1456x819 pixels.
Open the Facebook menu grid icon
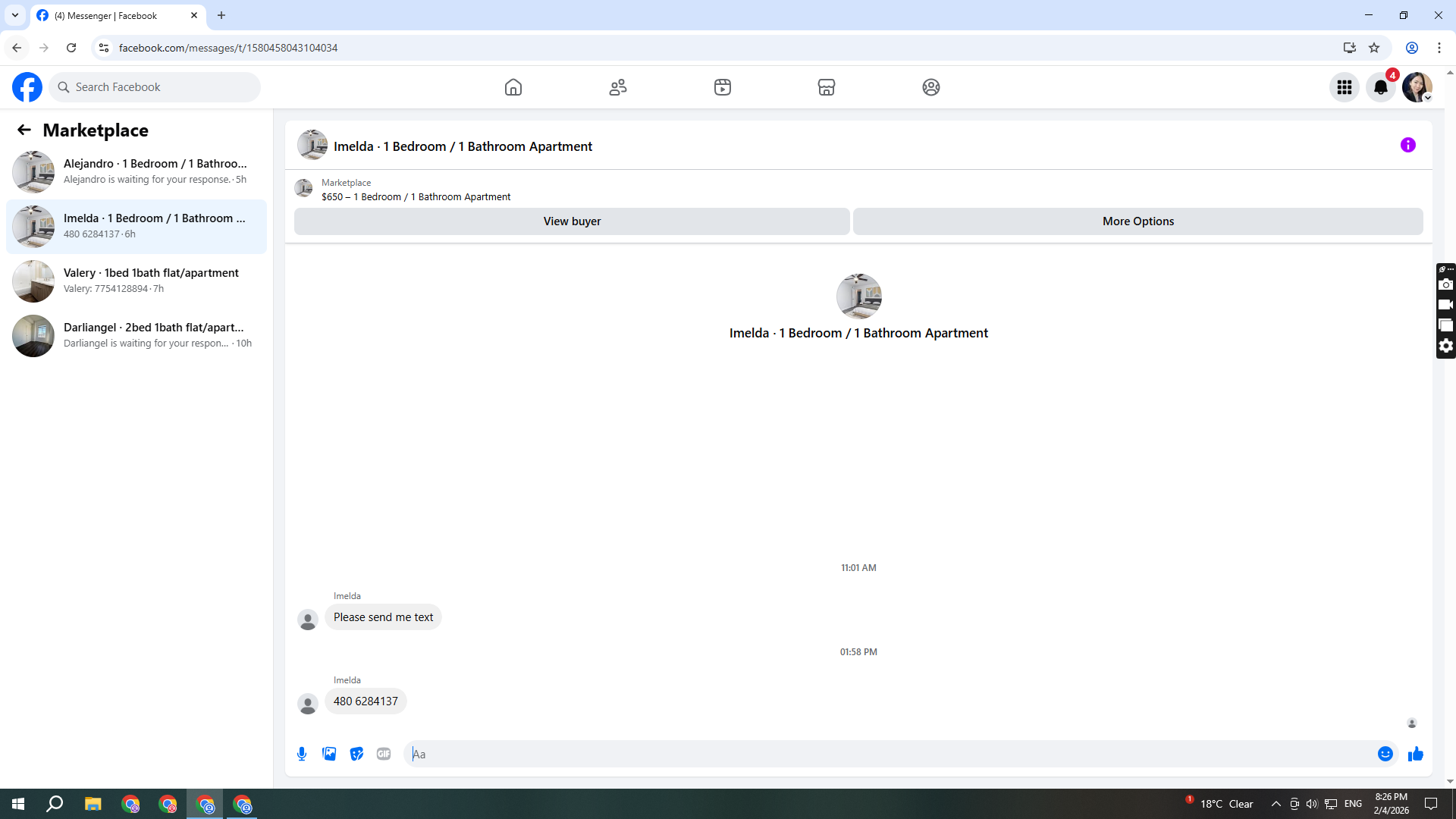coord(1344,87)
